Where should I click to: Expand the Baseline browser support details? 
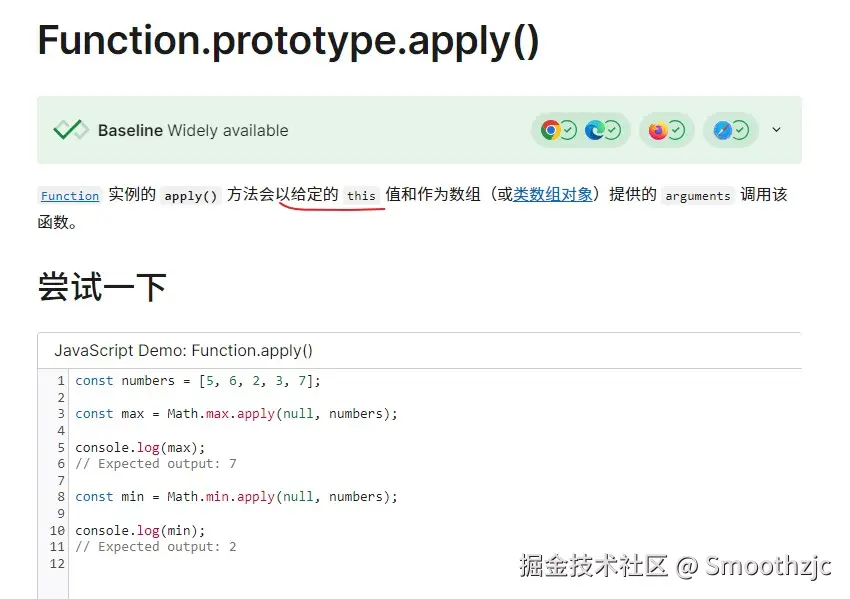(x=776, y=130)
